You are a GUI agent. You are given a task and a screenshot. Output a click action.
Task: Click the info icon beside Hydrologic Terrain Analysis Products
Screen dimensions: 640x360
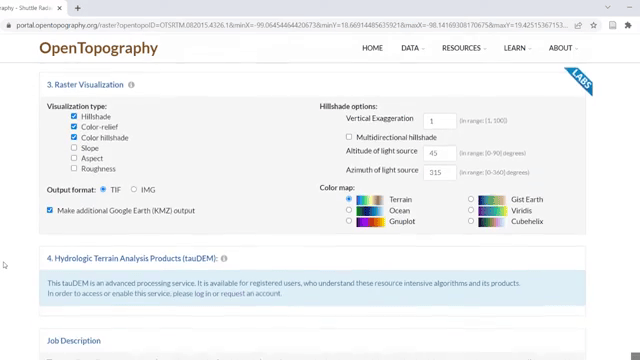224,258
